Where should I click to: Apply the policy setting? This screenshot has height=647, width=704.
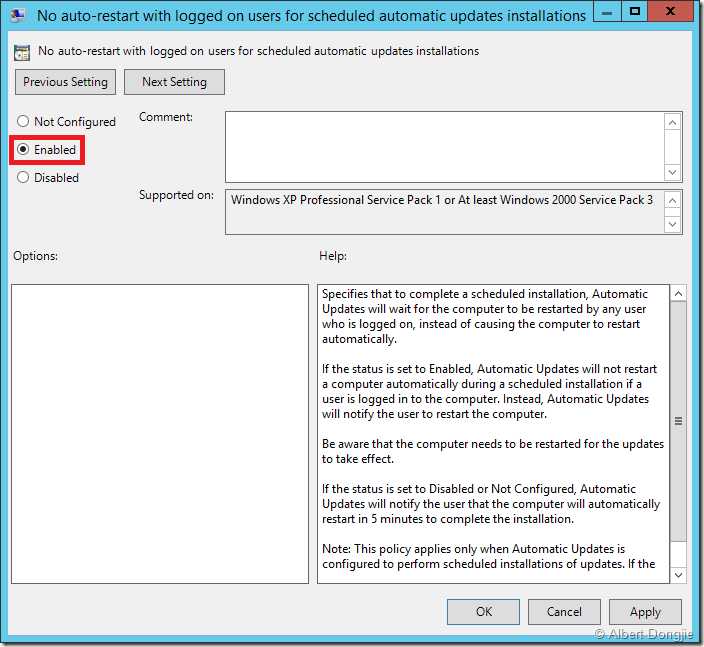645,612
